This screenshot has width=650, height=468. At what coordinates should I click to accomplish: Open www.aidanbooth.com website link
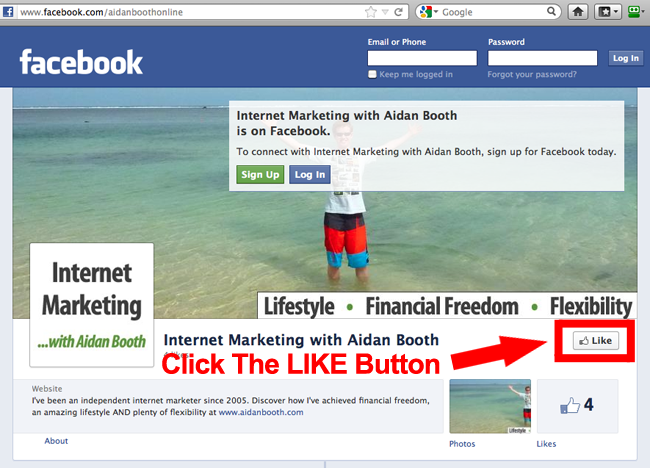pos(261,412)
